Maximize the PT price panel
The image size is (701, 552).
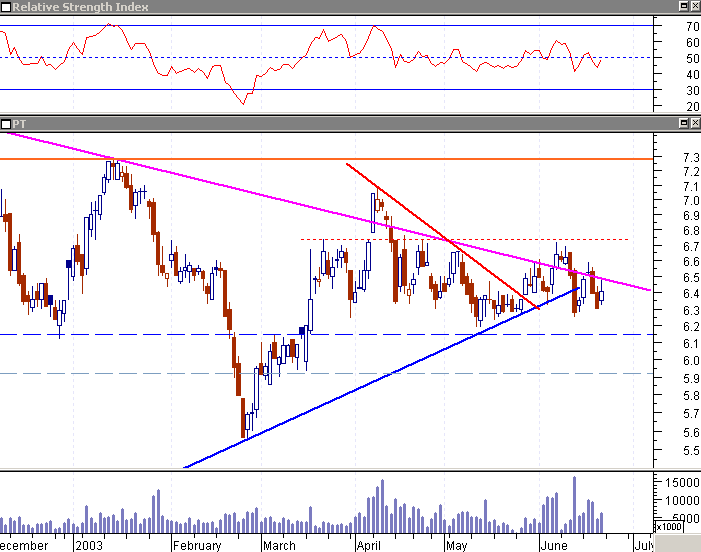[x=684, y=123]
